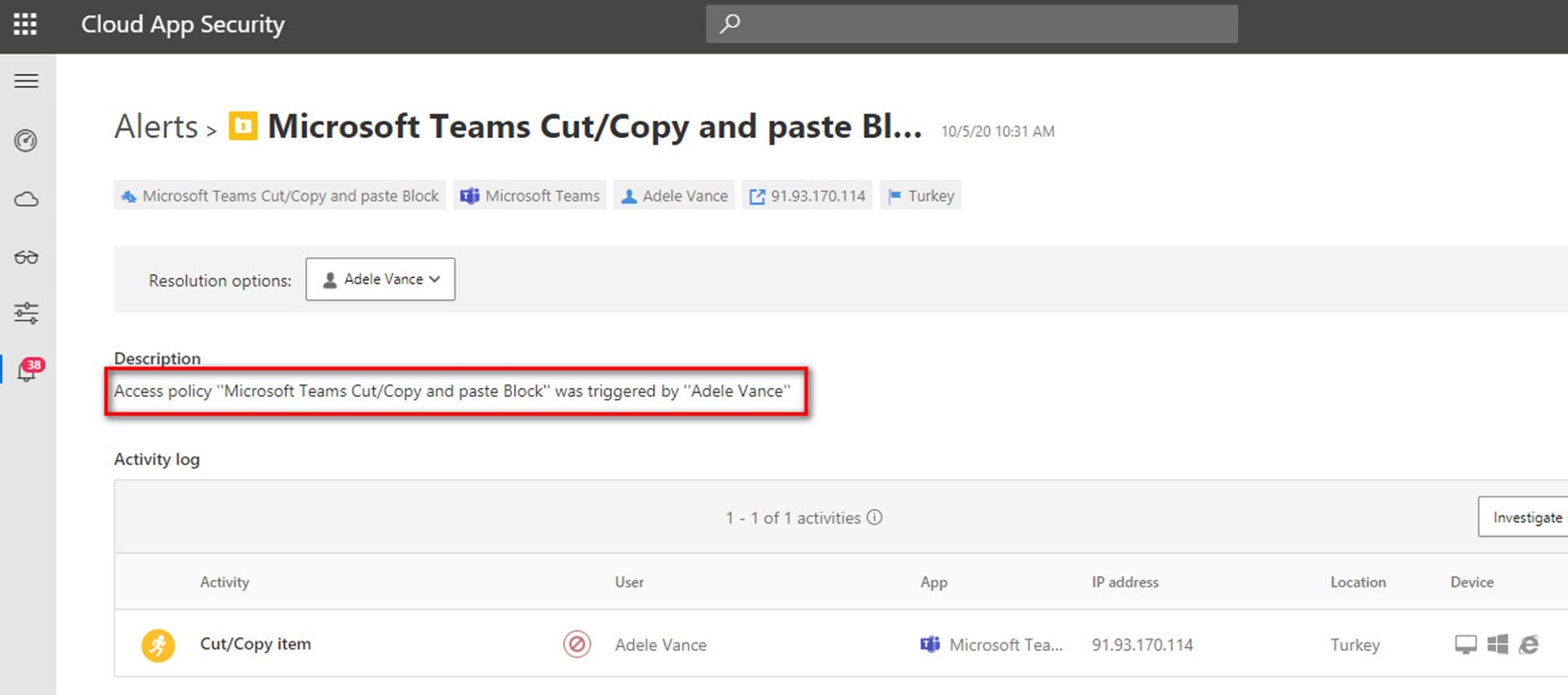Open the Discover cloud icon in sidebar
Viewport: 1568px width, 695px height.
pos(26,199)
